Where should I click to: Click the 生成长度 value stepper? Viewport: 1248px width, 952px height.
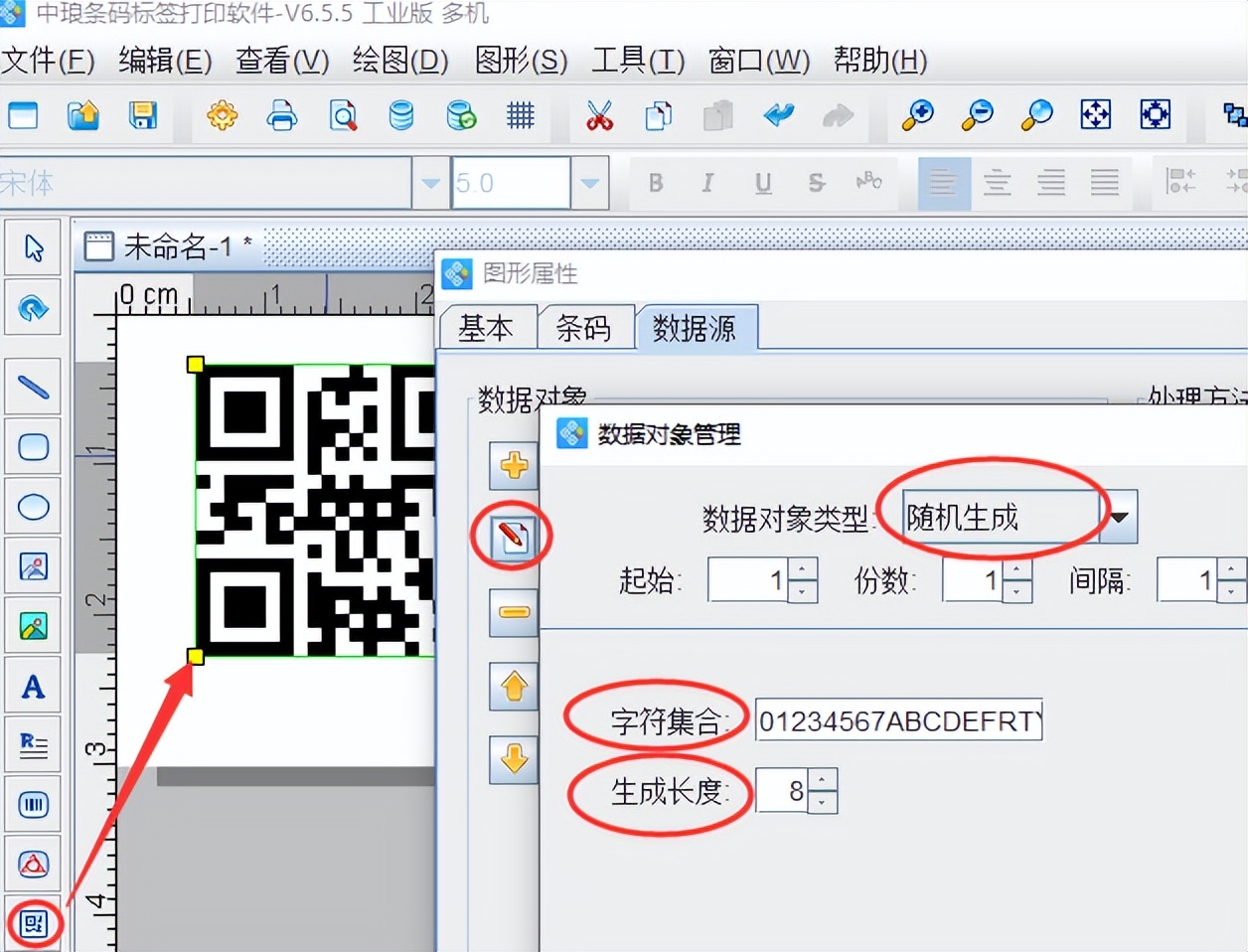click(823, 791)
